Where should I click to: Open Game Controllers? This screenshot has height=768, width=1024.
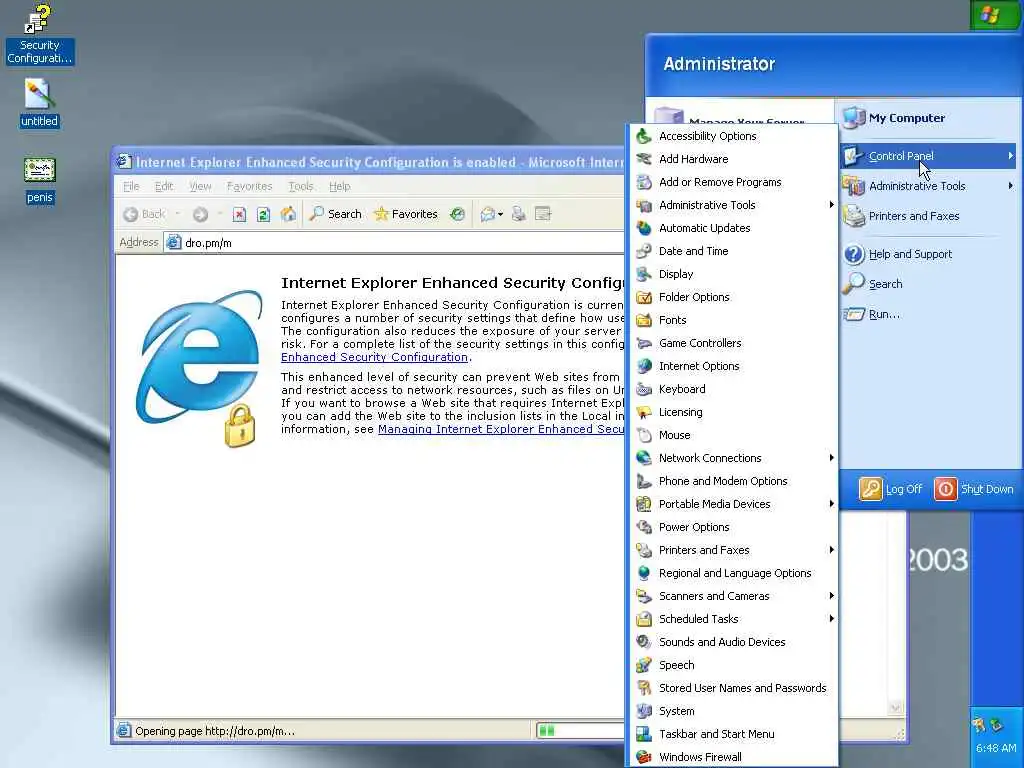point(732,343)
